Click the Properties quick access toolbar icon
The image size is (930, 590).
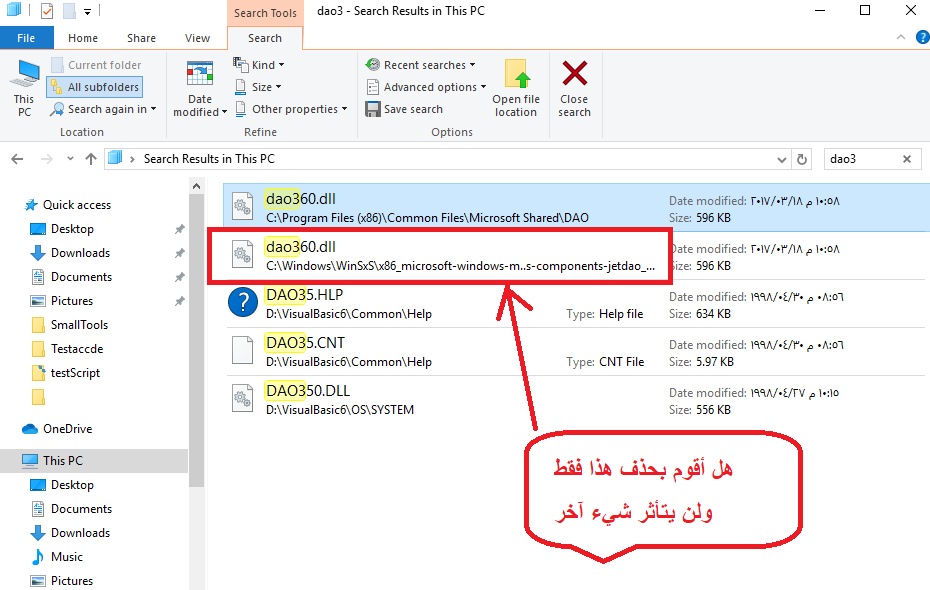(47, 11)
